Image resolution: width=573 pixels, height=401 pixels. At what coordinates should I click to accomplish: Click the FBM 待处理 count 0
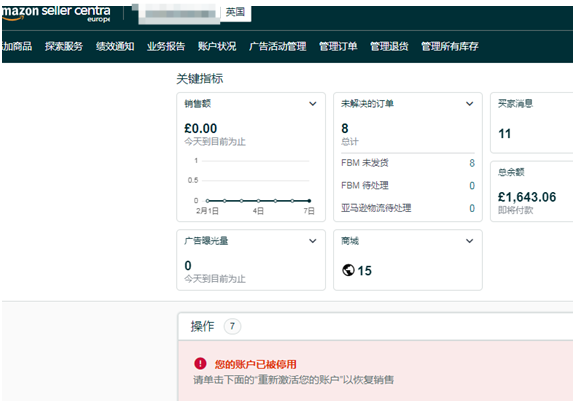472,186
